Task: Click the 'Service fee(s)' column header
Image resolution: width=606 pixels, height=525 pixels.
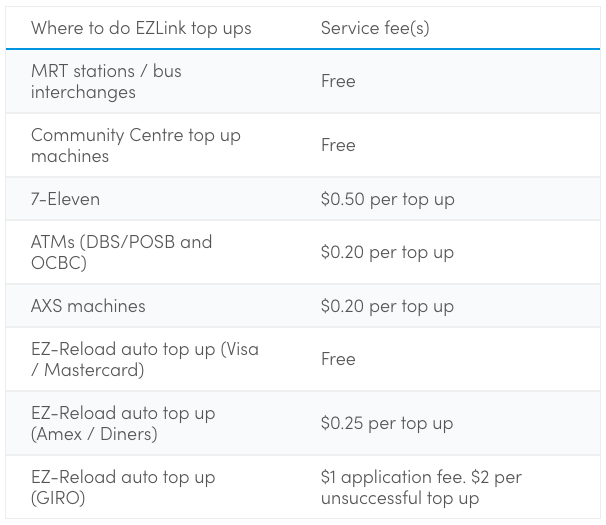Action: click(375, 27)
